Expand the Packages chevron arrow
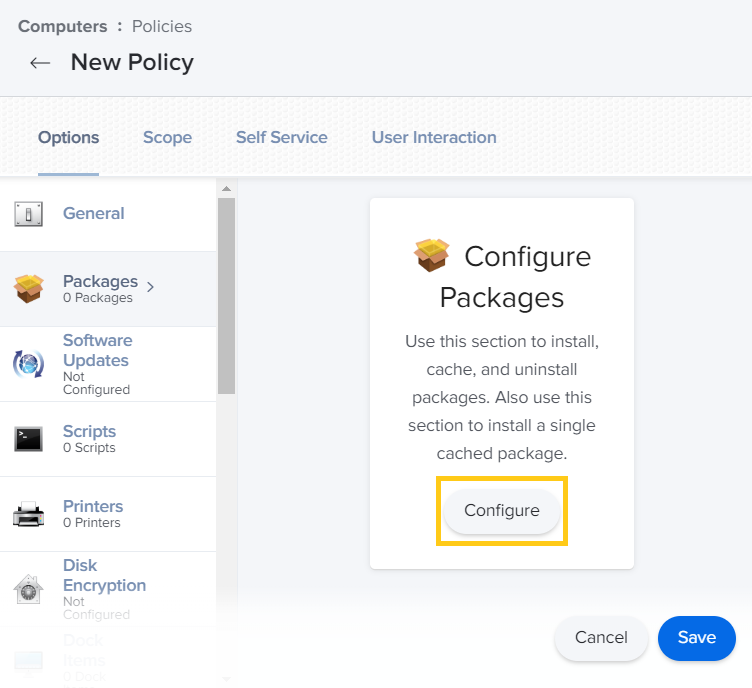Screen dimensions: 752x688 click(x=151, y=288)
